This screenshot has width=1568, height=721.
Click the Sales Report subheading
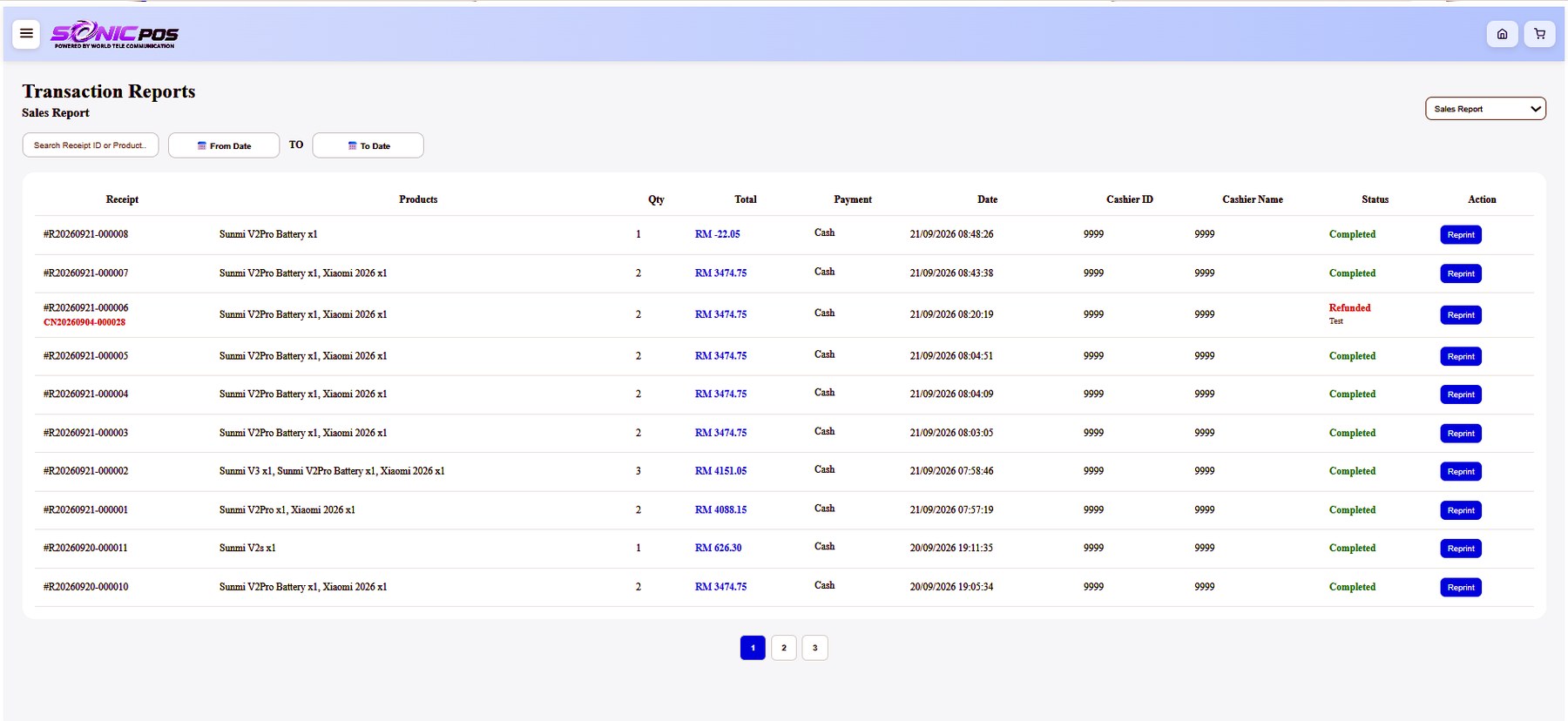coord(56,113)
